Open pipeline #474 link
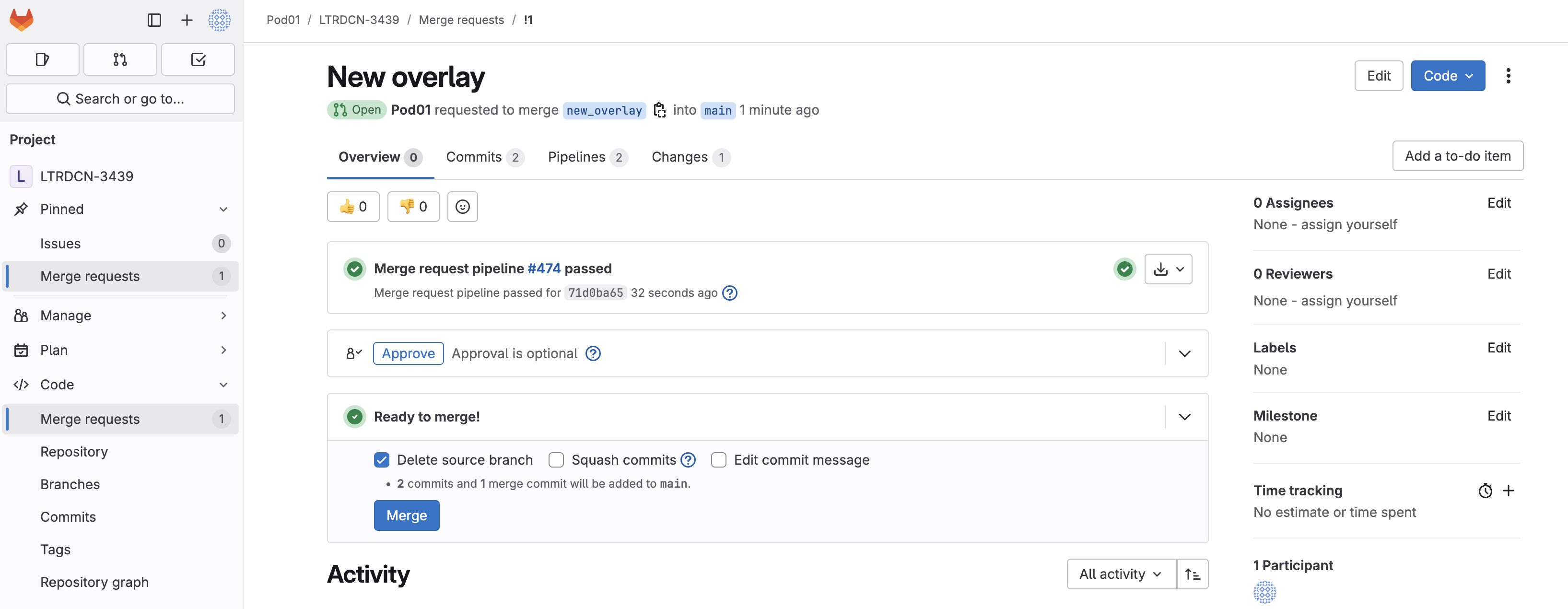Viewport: 1568px width, 609px height. click(544, 269)
